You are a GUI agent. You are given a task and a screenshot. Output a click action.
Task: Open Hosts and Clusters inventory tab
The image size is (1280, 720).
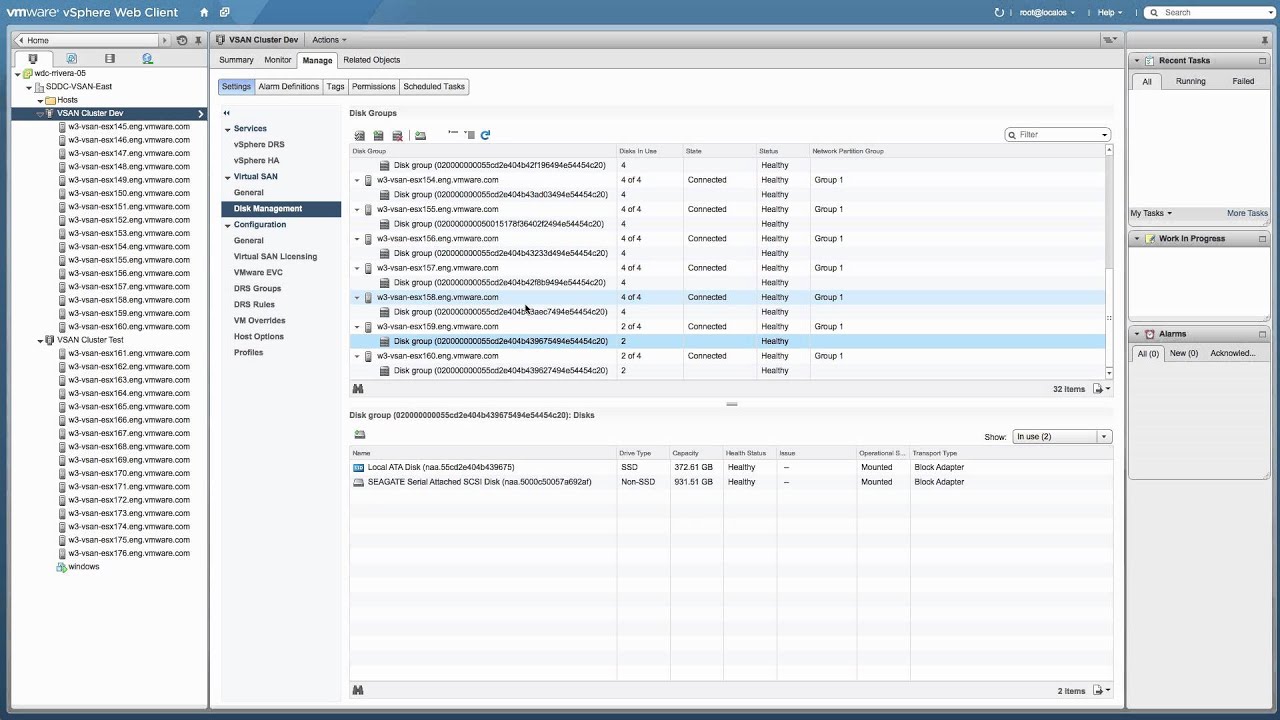(32, 59)
